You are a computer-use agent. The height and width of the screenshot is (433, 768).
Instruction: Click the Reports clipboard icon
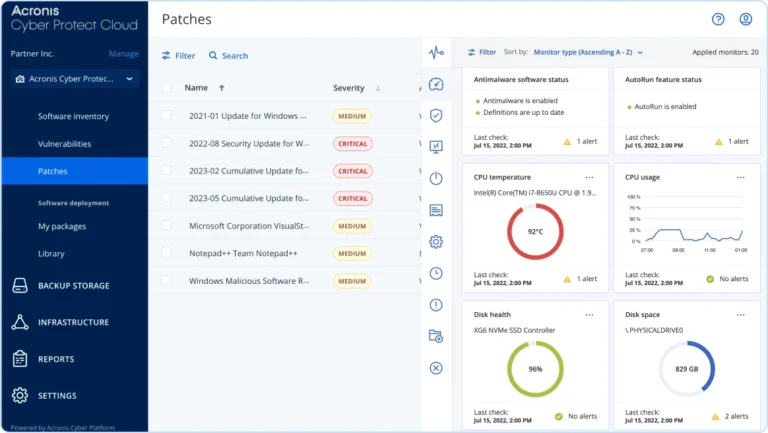pos(20,359)
